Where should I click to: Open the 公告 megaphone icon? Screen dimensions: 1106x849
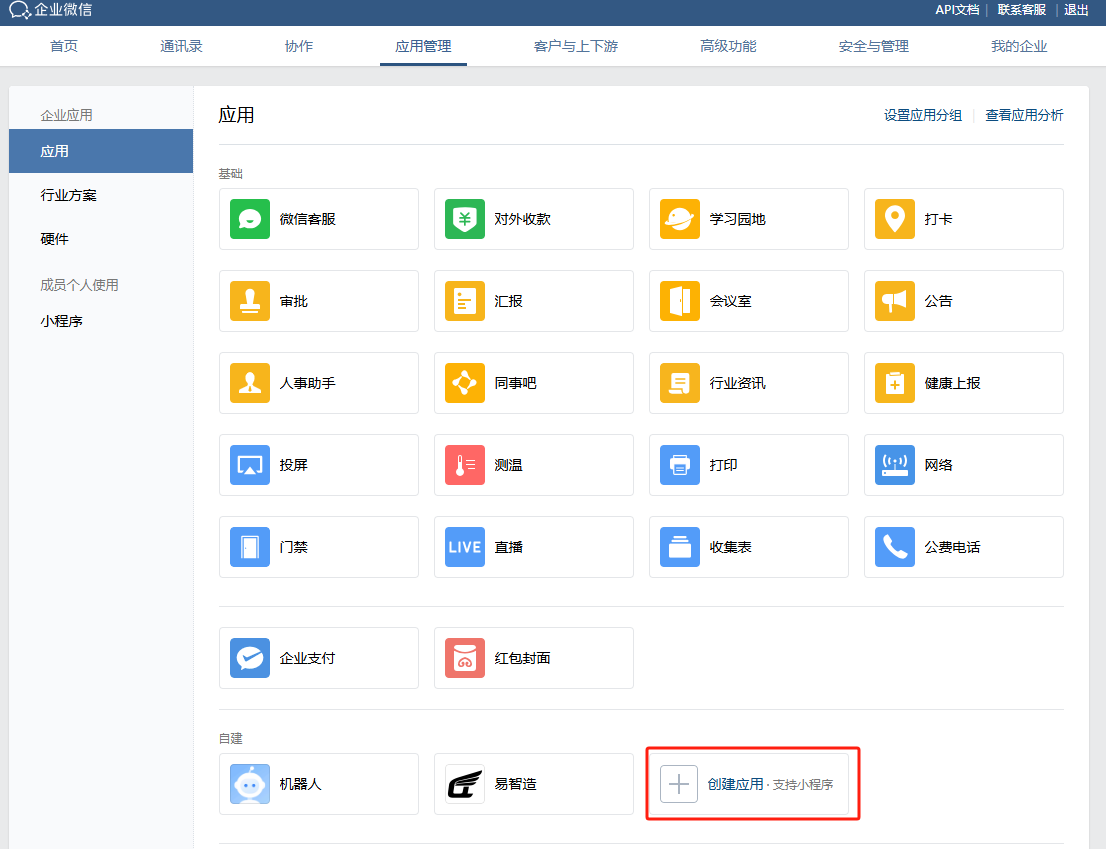895,301
